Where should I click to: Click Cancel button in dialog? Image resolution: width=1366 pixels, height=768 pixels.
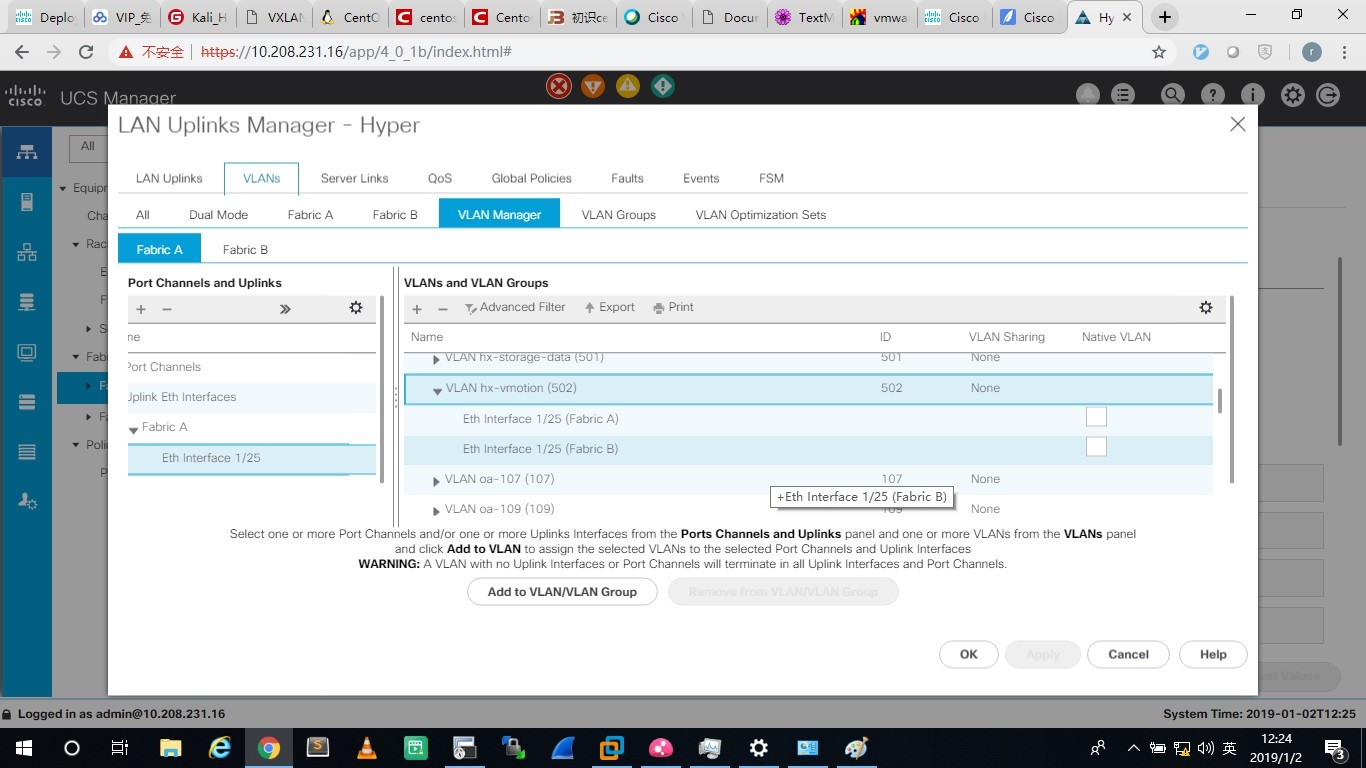click(1128, 654)
